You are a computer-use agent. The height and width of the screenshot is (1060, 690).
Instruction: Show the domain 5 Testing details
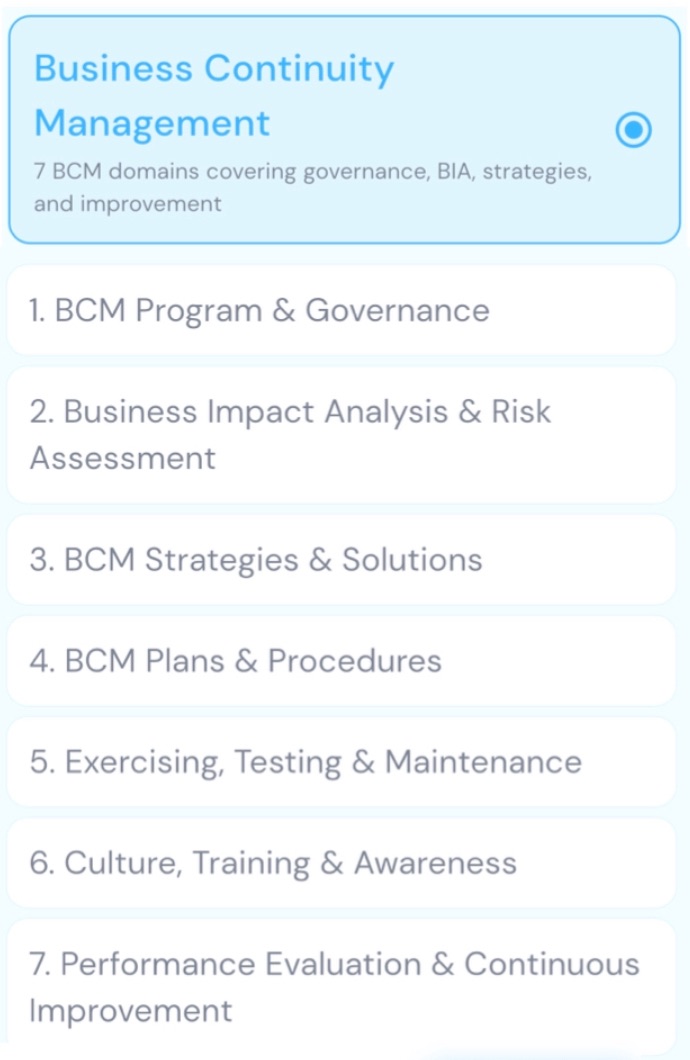click(x=342, y=762)
